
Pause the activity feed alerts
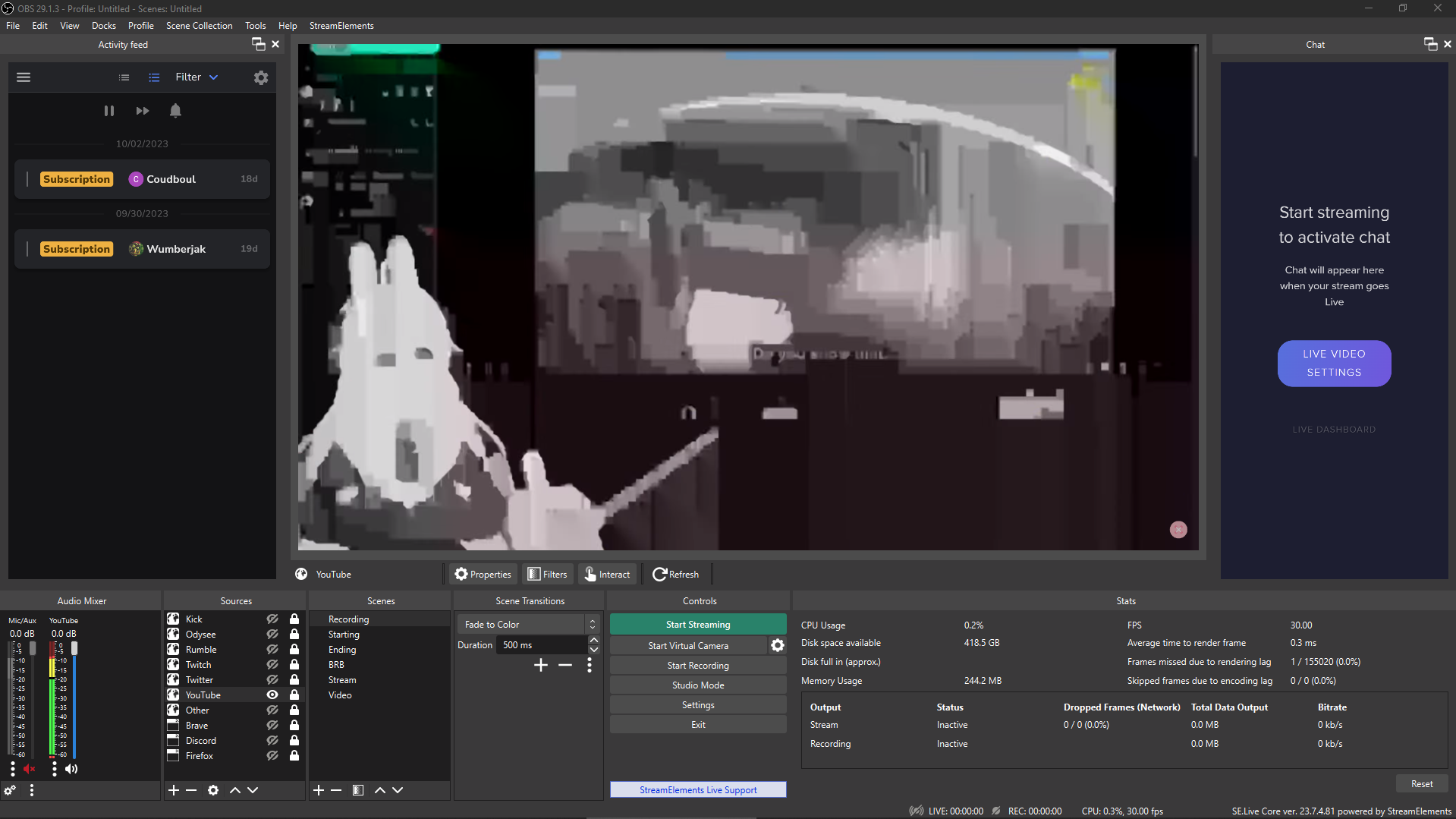109,111
